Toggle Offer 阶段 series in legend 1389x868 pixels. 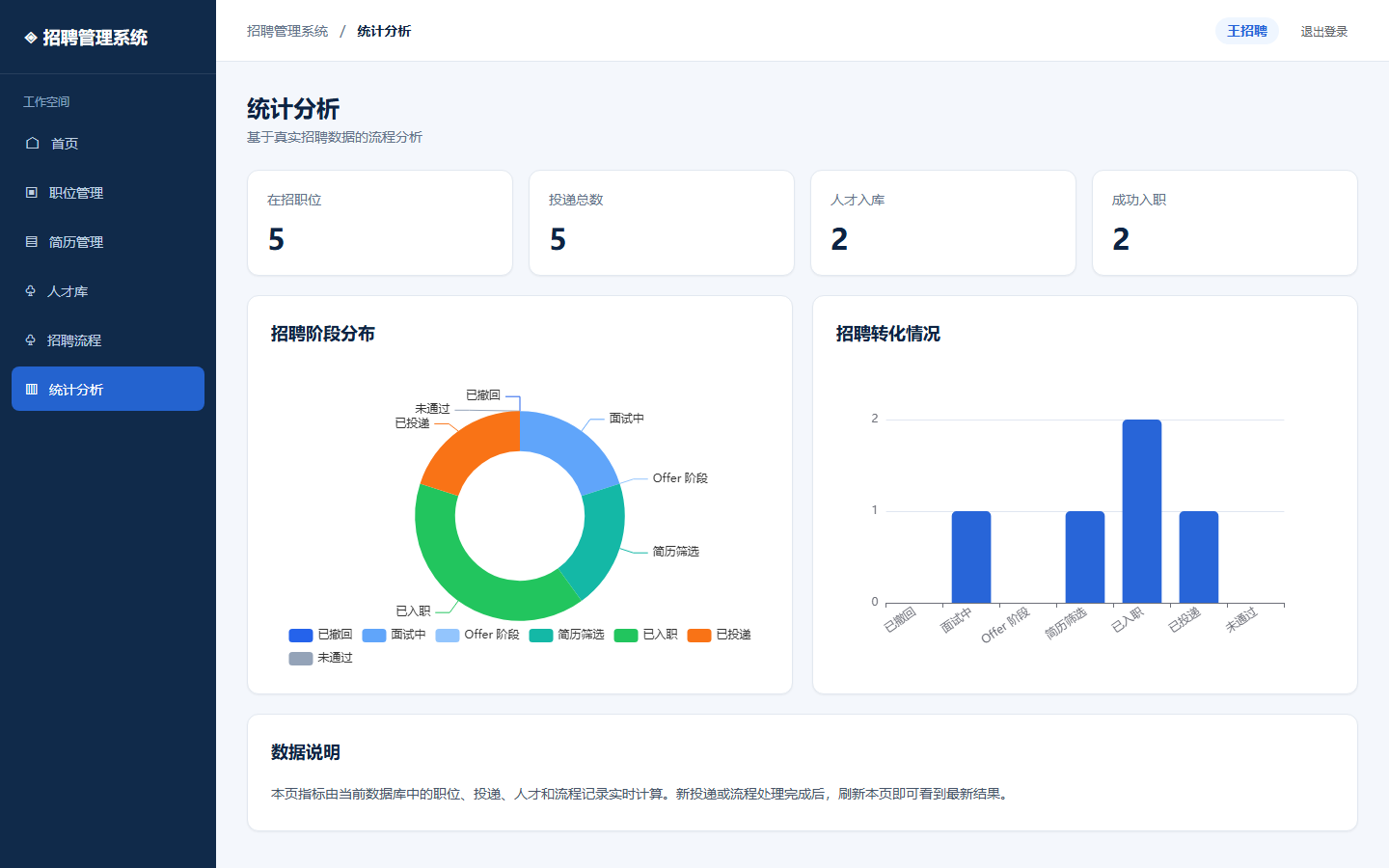tap(477, 635)
